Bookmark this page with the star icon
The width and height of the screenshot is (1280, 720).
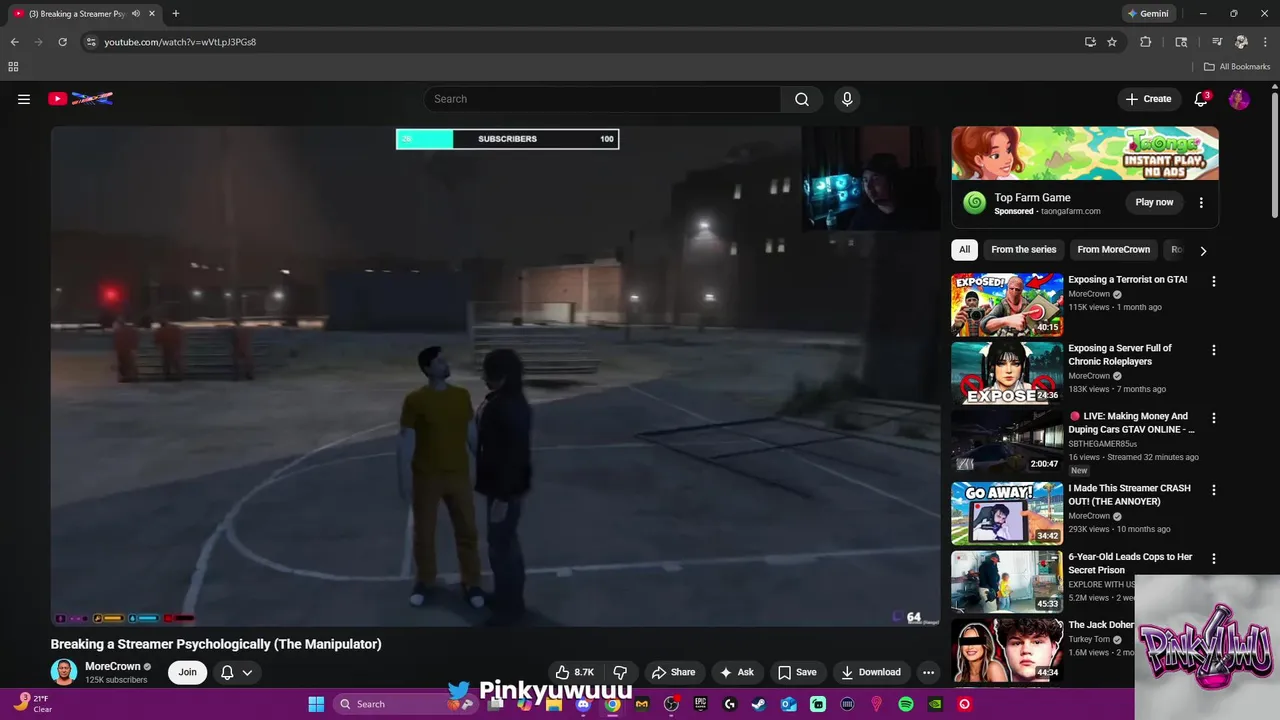coord(1112,42)
